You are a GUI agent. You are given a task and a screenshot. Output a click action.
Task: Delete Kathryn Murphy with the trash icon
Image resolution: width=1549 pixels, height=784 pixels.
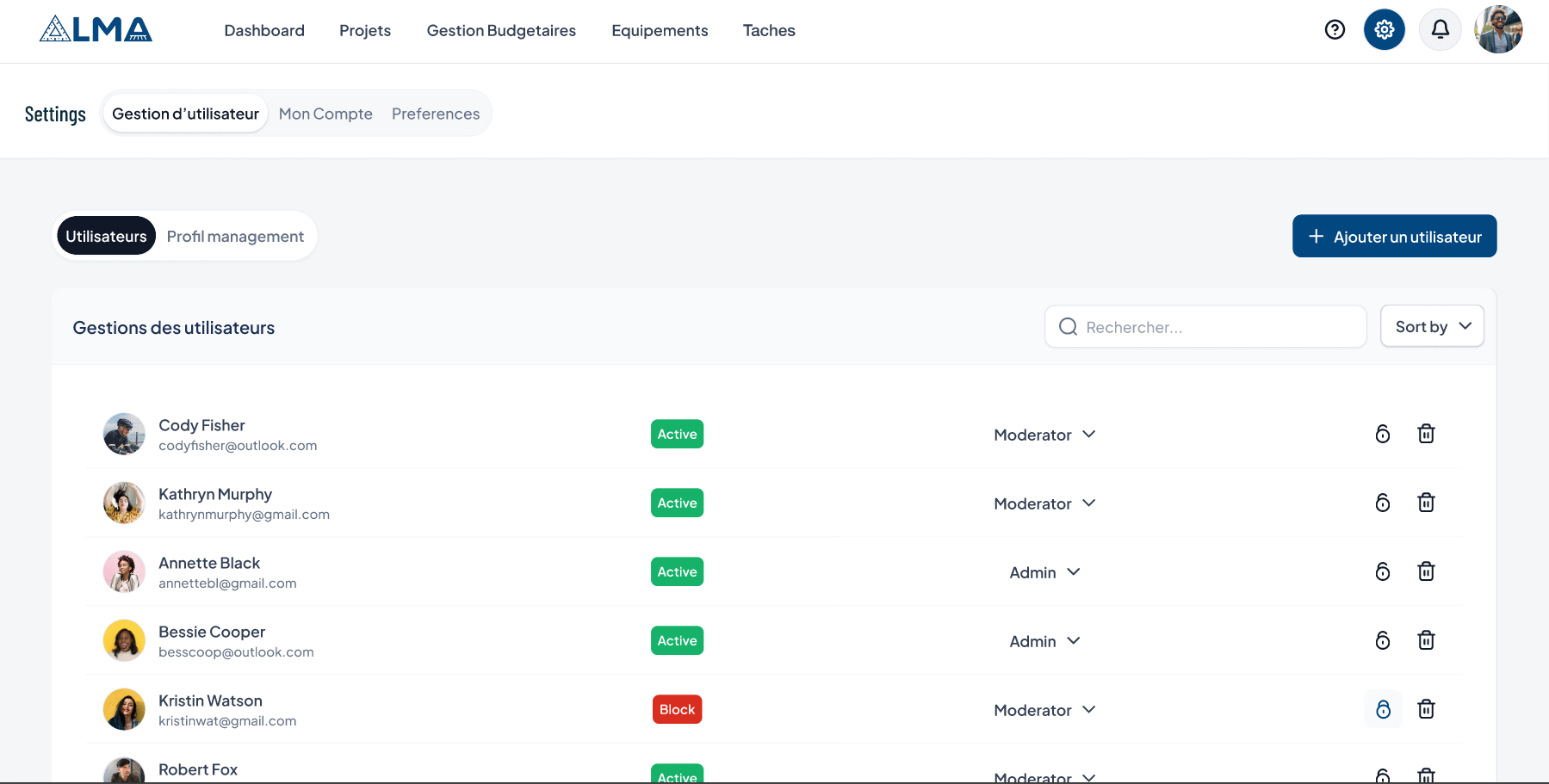point(1426,503)
